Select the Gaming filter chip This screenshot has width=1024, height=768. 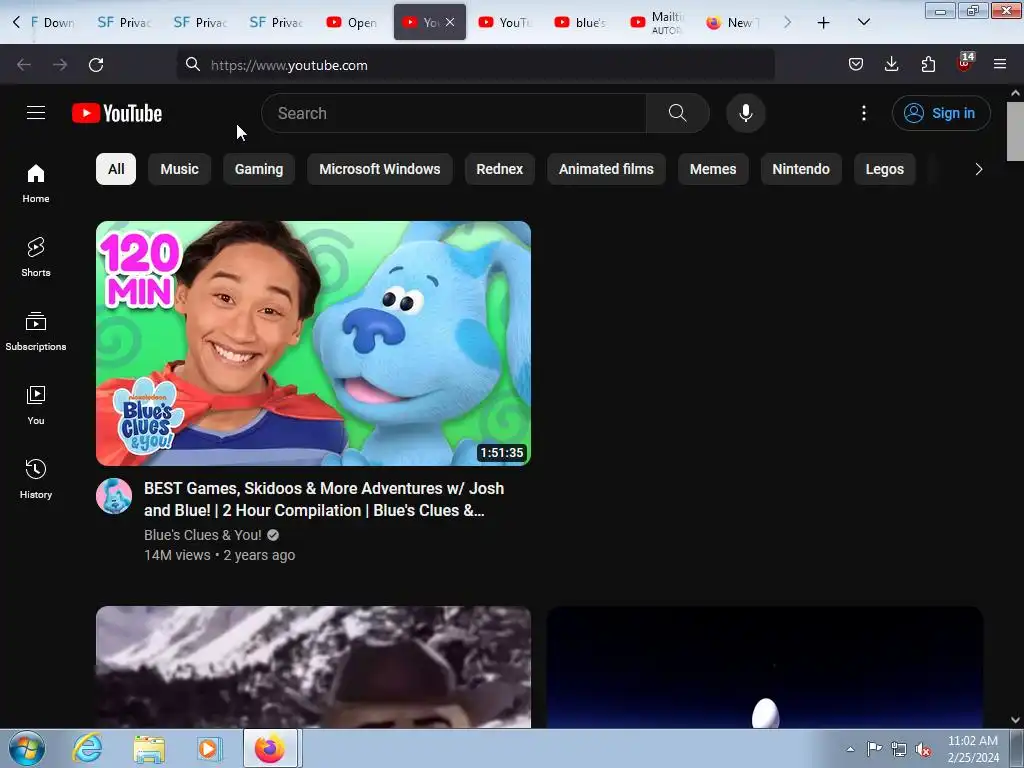click(x=259, y=169)
